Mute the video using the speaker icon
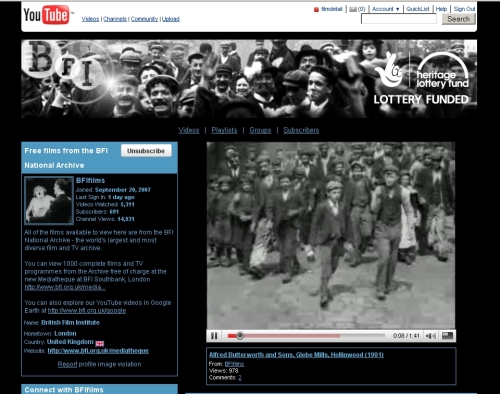 (x=431, y=336)
